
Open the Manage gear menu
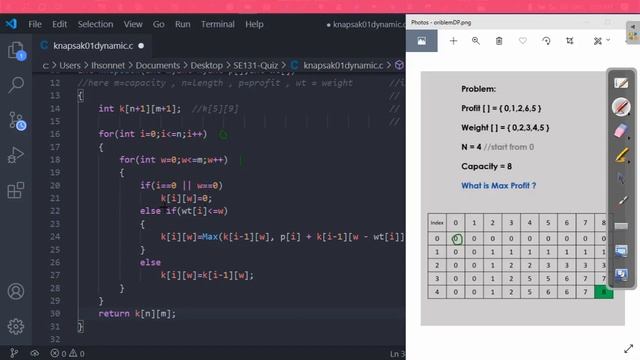click(16, 326)
